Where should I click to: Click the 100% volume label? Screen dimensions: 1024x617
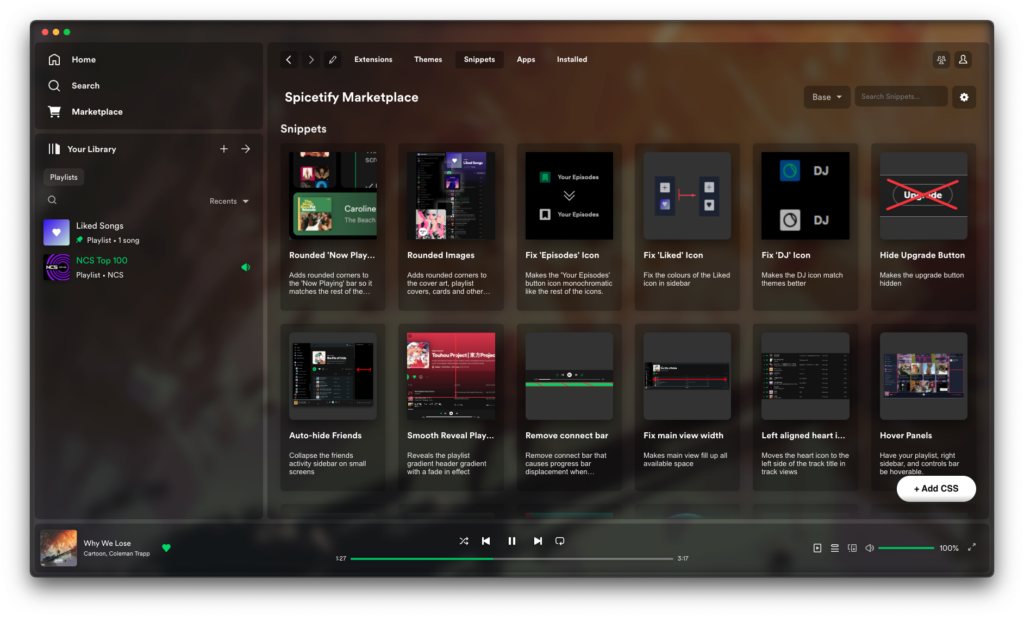click(x=949, y=548)
